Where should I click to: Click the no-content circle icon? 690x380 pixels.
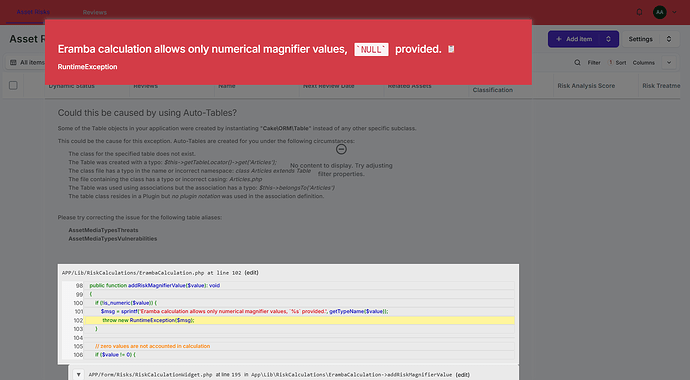pos(341,150)
